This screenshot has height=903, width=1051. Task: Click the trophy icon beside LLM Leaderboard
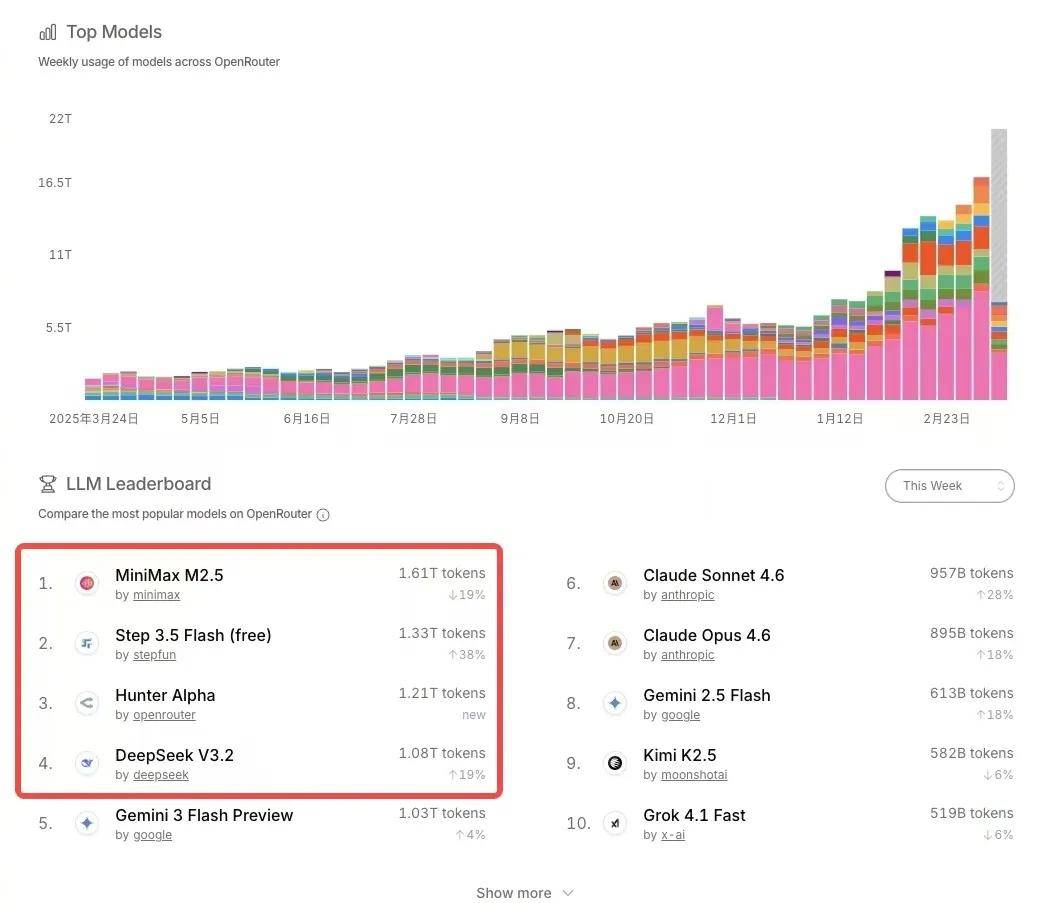click(48, 484)
